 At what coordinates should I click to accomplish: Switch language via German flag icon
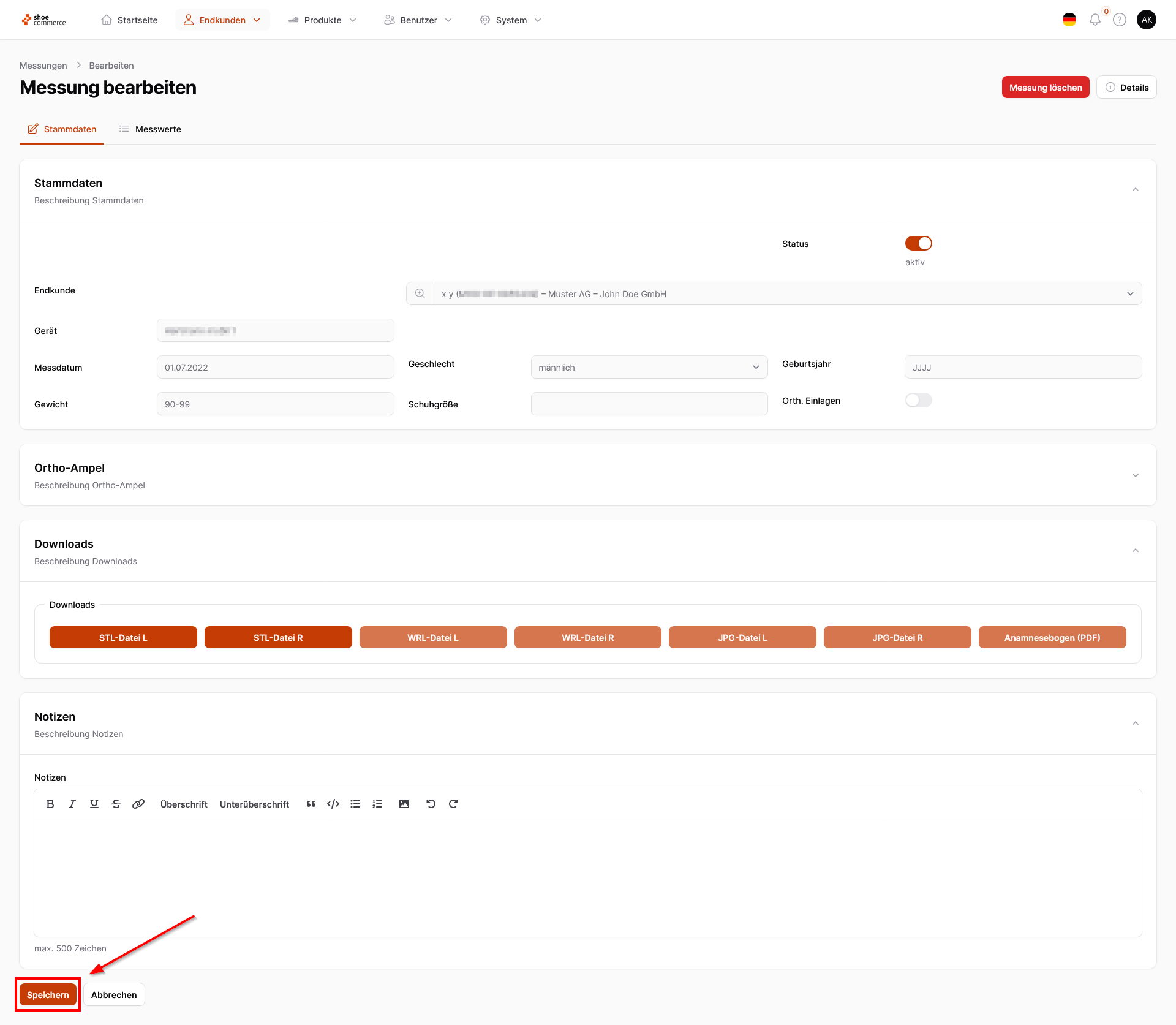(x=1069, y=20)
